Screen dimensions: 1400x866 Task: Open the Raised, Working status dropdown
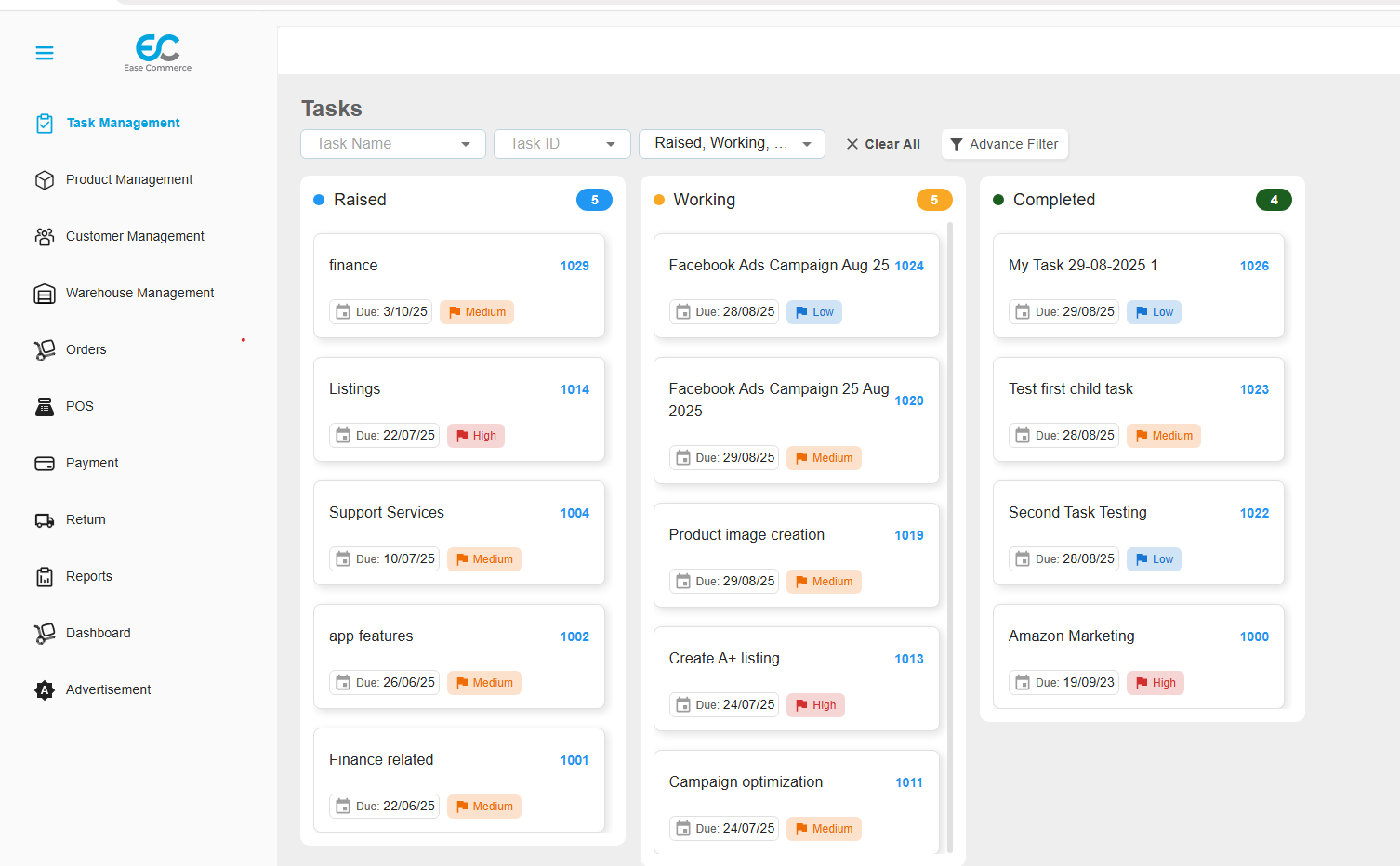pos(732,144)
